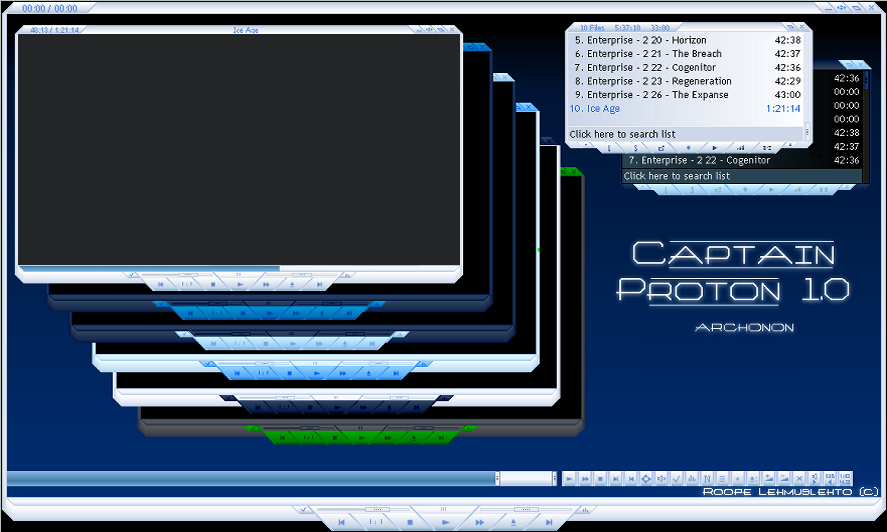Fast-forward in the Ice Age window
Viewport: 887px width, 532px height.
tap(266, 284)
